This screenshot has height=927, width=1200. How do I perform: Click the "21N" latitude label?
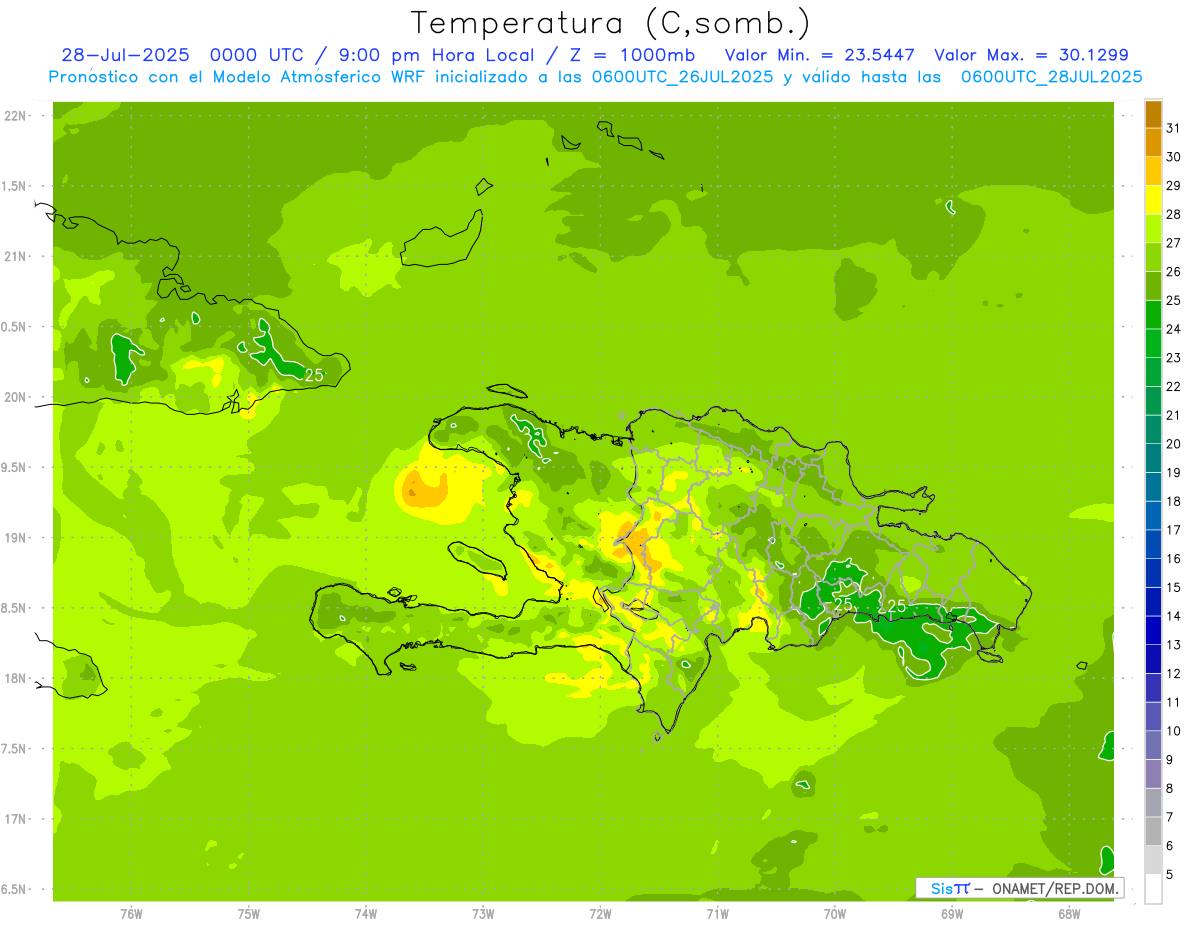[x=15, y=256]
